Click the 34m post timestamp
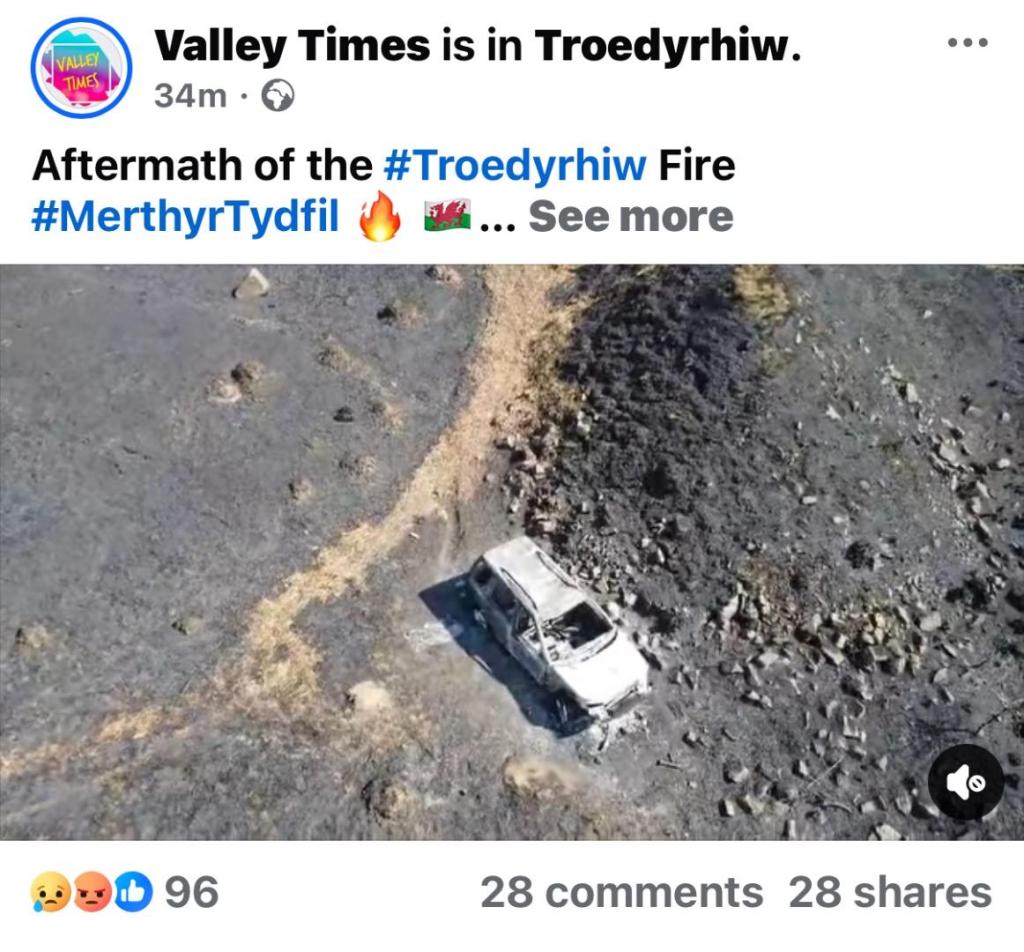Image resolution: width=1024 pixels, height=952 pixels. pos(190,96)
